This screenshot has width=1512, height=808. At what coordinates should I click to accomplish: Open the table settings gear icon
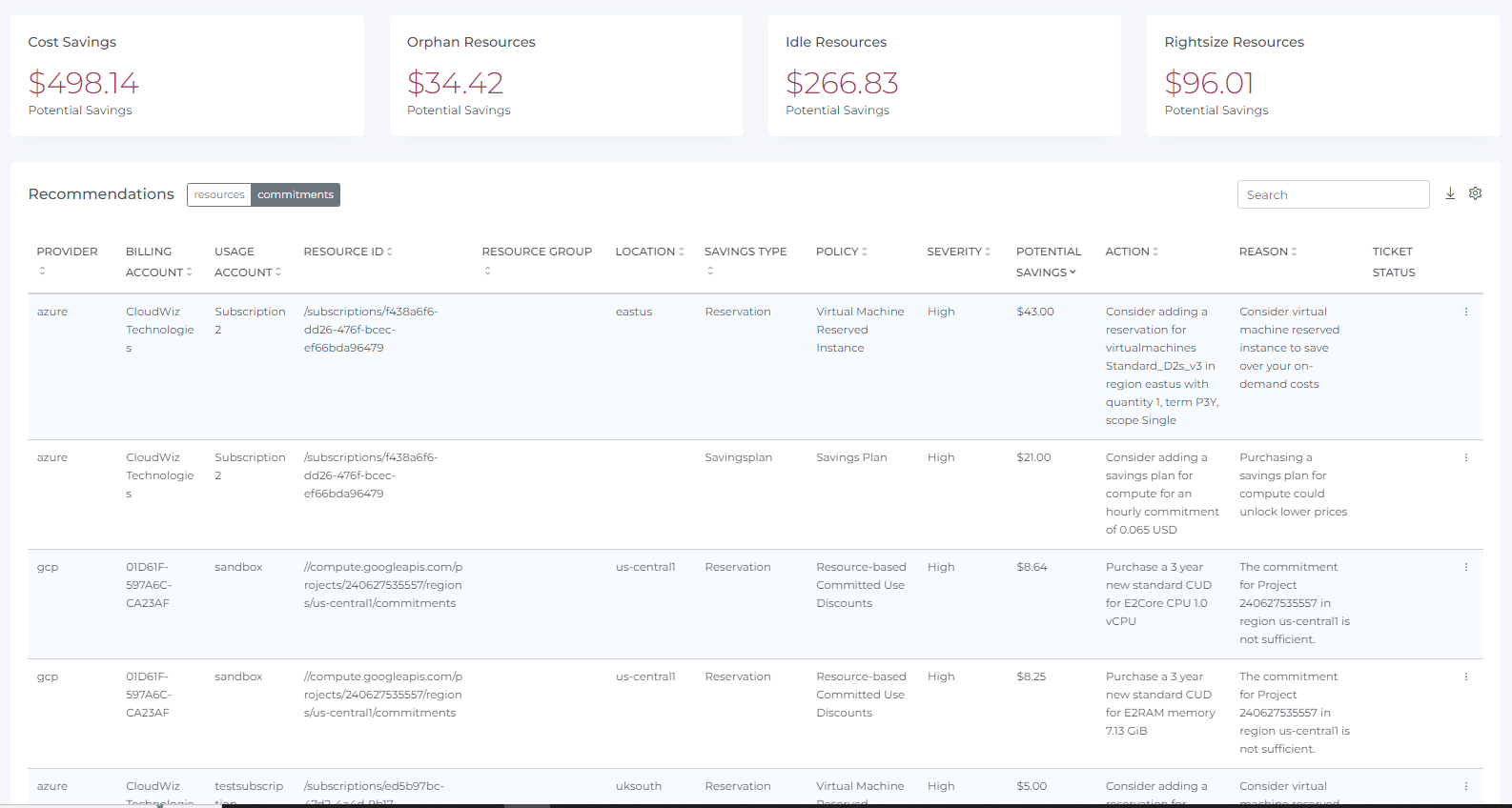tap(1475, 193)
